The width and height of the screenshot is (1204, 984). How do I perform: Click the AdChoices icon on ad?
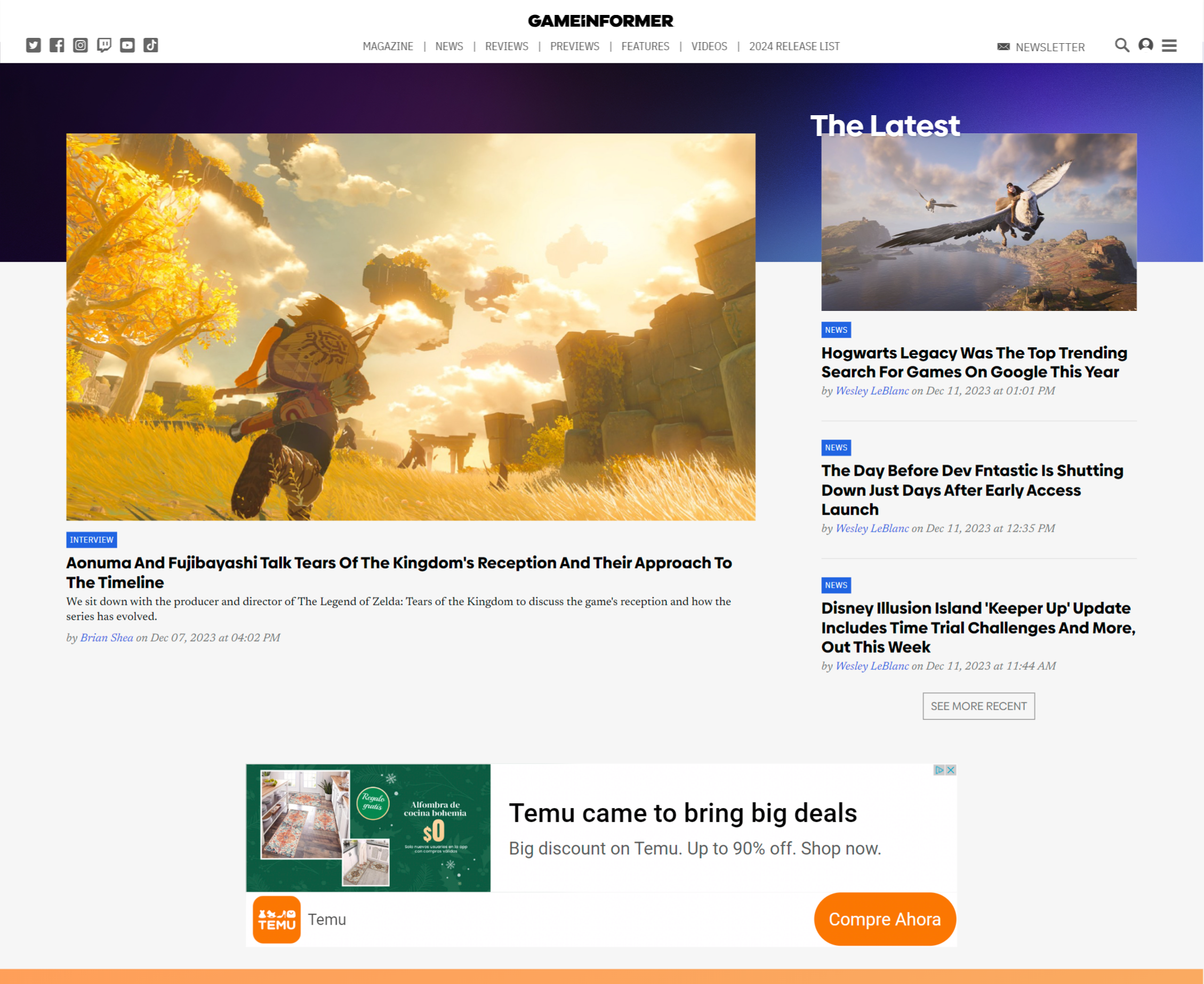tap(939, 770)
